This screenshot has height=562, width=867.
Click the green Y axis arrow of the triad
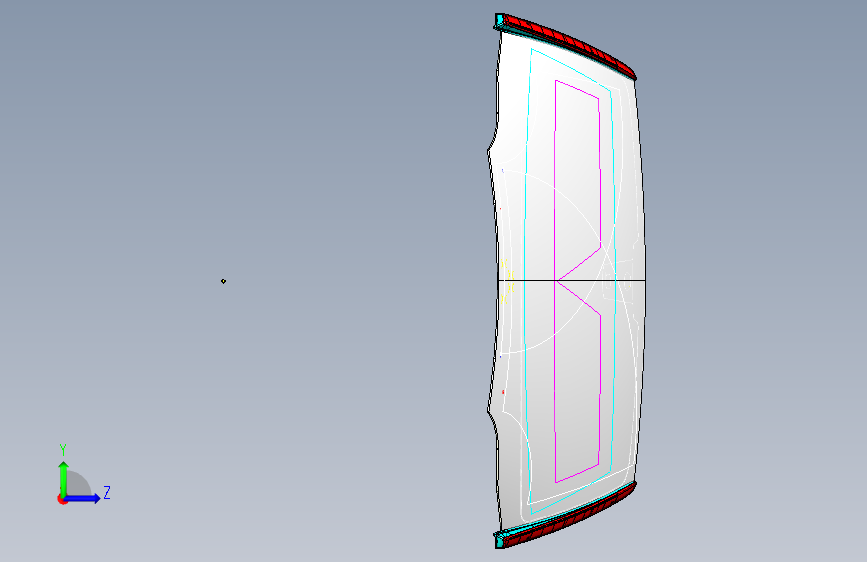64,479
